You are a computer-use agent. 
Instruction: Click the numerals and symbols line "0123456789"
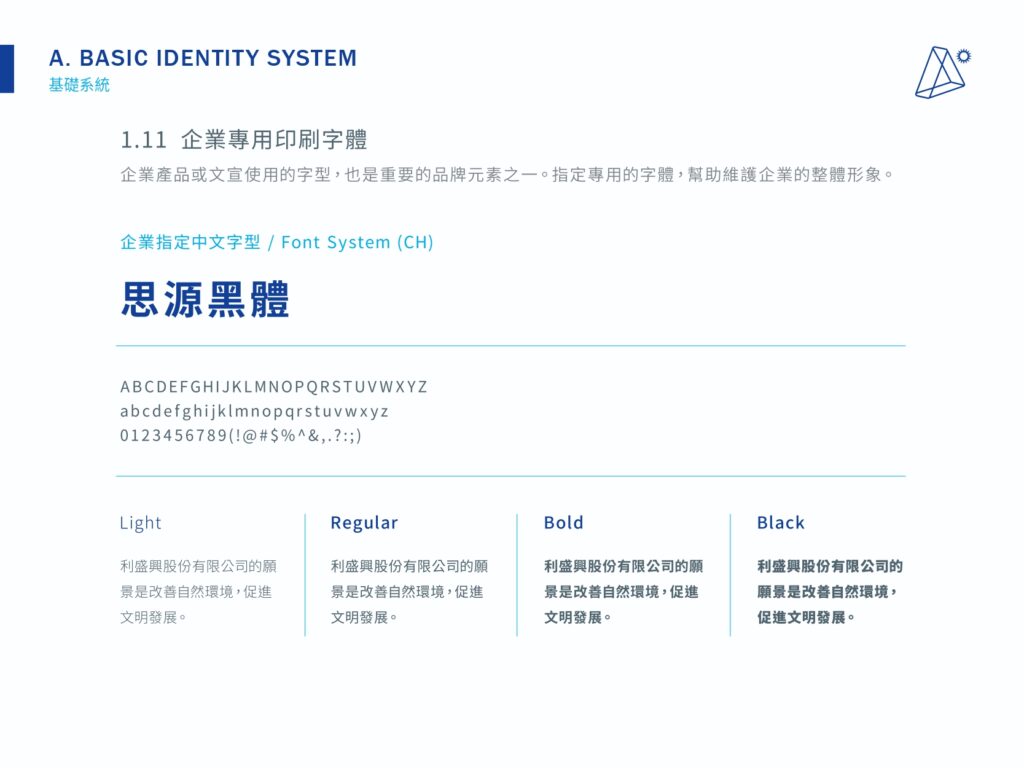click(240, 436)
